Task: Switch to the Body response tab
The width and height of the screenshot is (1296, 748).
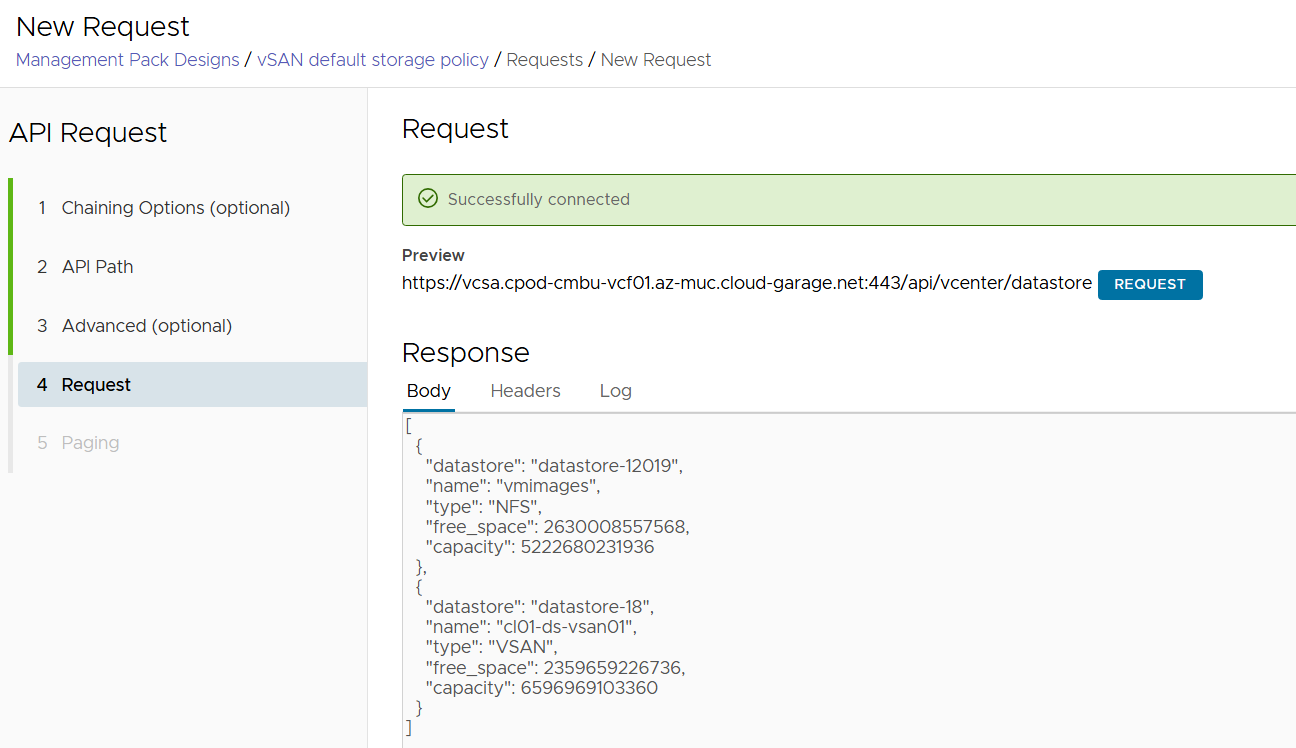Action: pyautogui.click(x=428, y=391)
